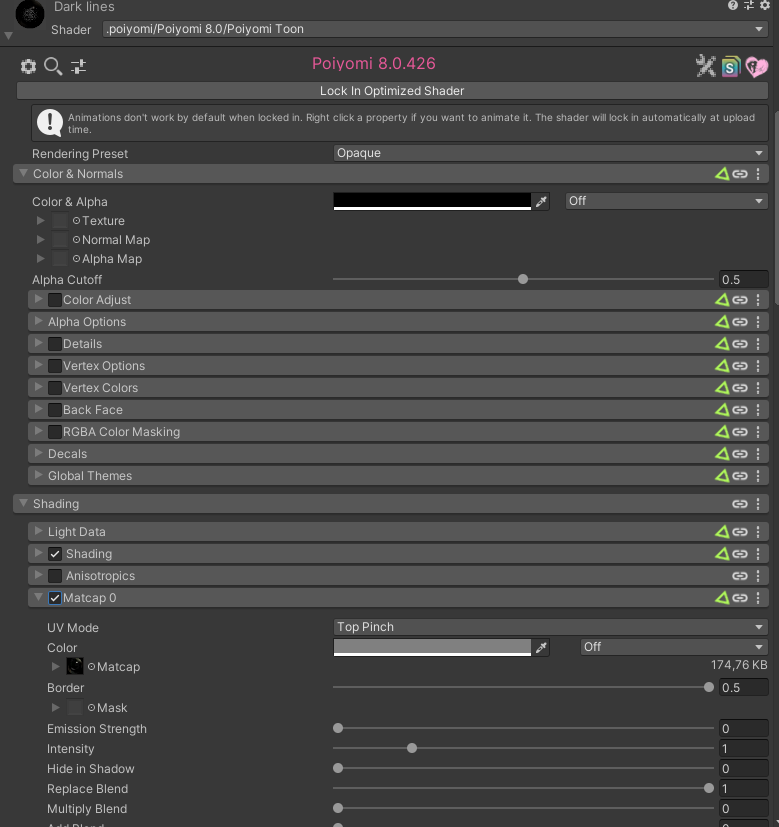Open the S shop icon
This screenshot has height=827, width=779.
[730, 67]
